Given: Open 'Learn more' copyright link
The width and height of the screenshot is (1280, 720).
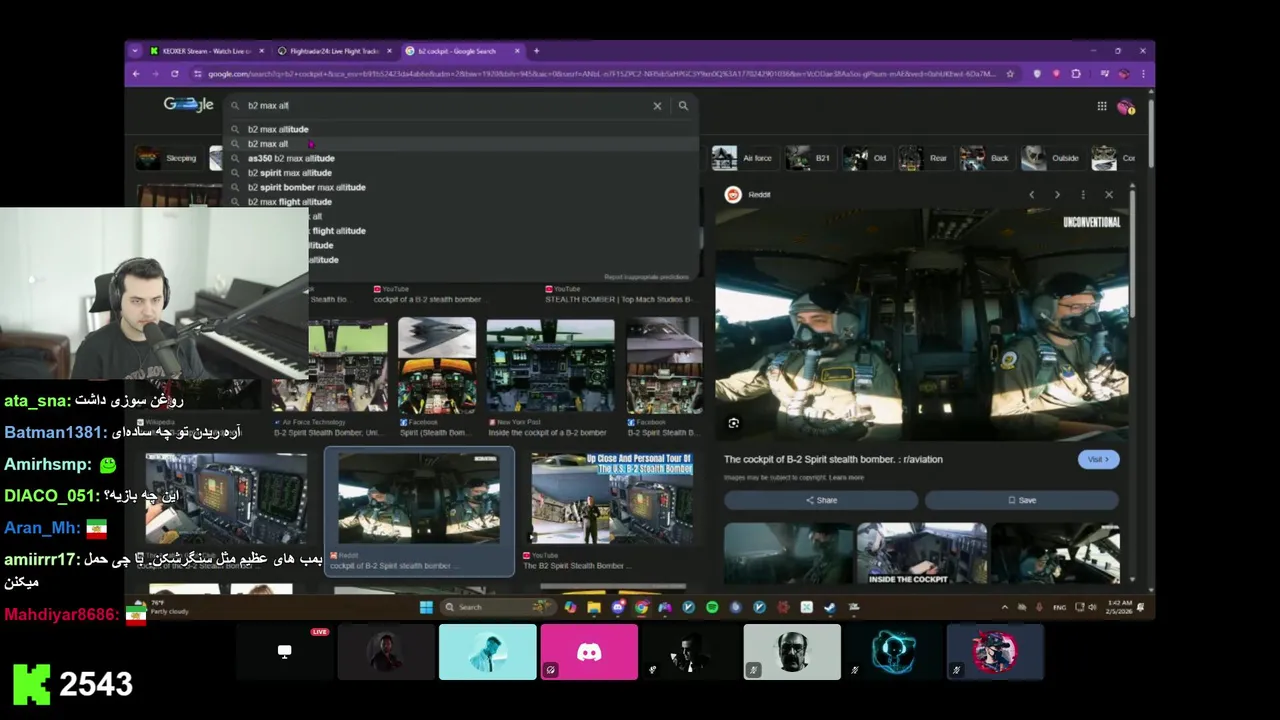Looking at the screenshot, I should tap(846, 478).
